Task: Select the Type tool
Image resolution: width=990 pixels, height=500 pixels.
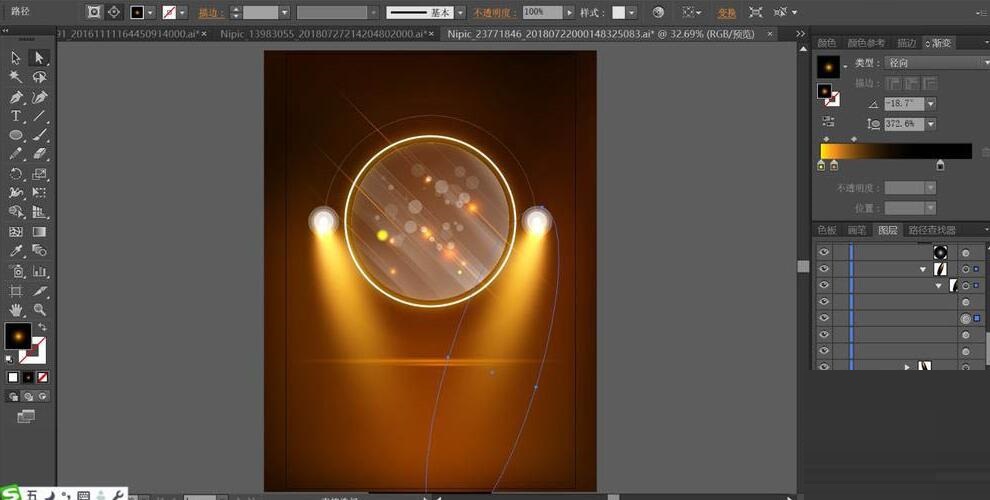Action: click(16, 116)
